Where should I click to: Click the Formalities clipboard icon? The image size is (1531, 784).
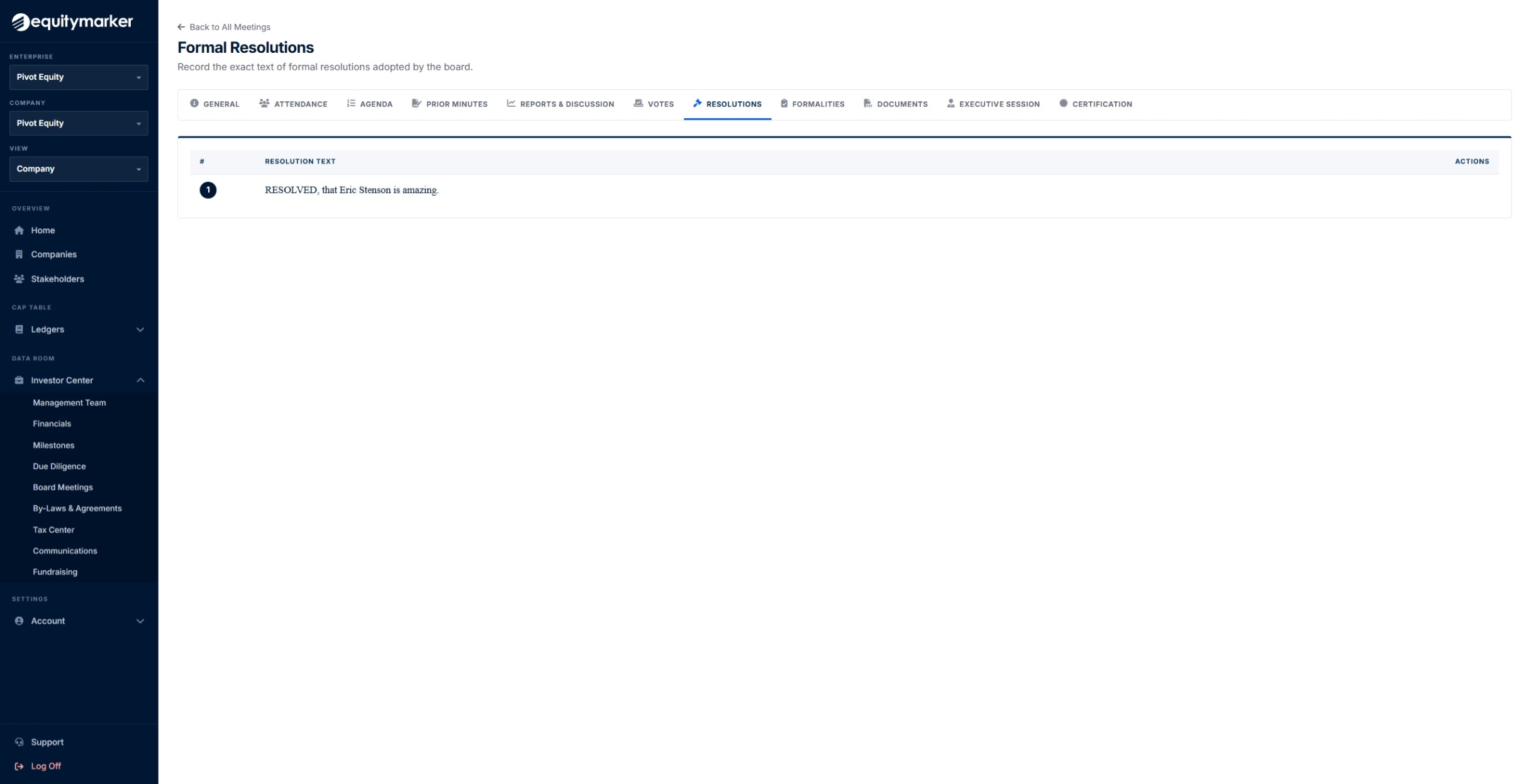[x=784, y=103]
